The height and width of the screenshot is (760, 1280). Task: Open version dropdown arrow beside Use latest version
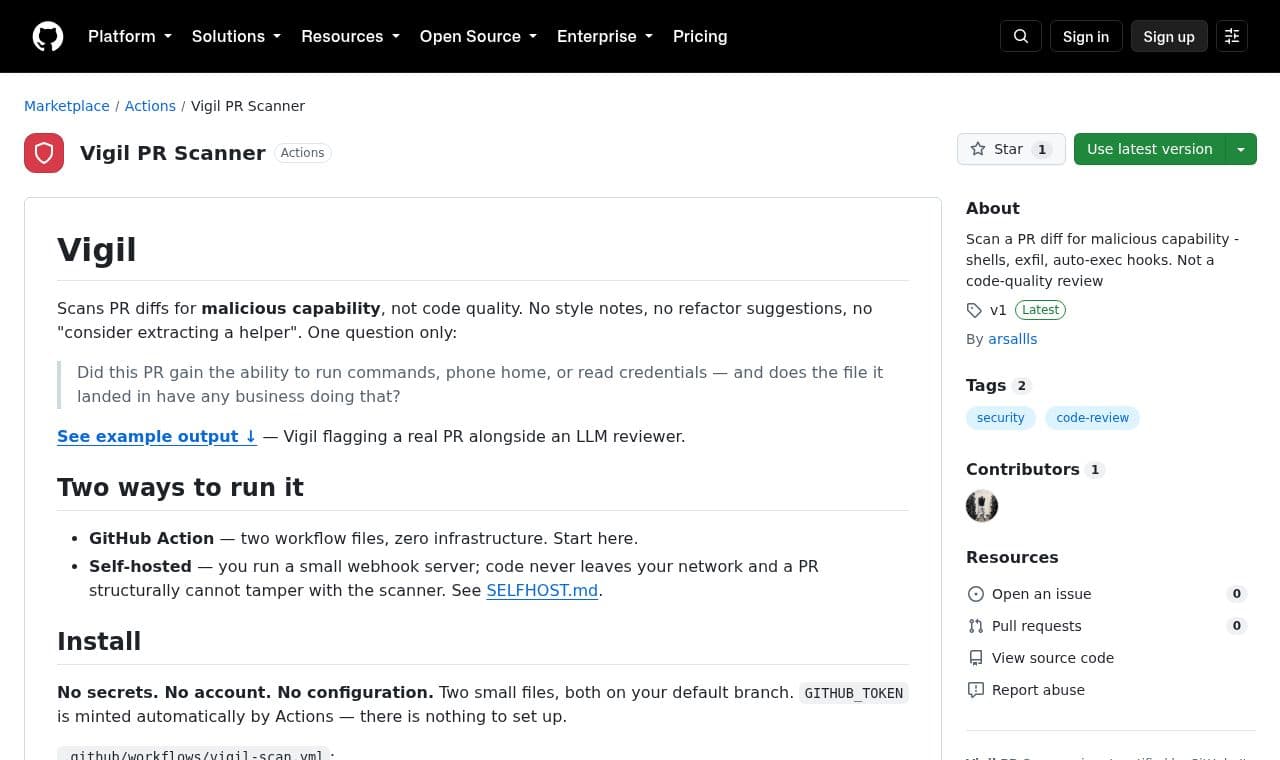1241,149
